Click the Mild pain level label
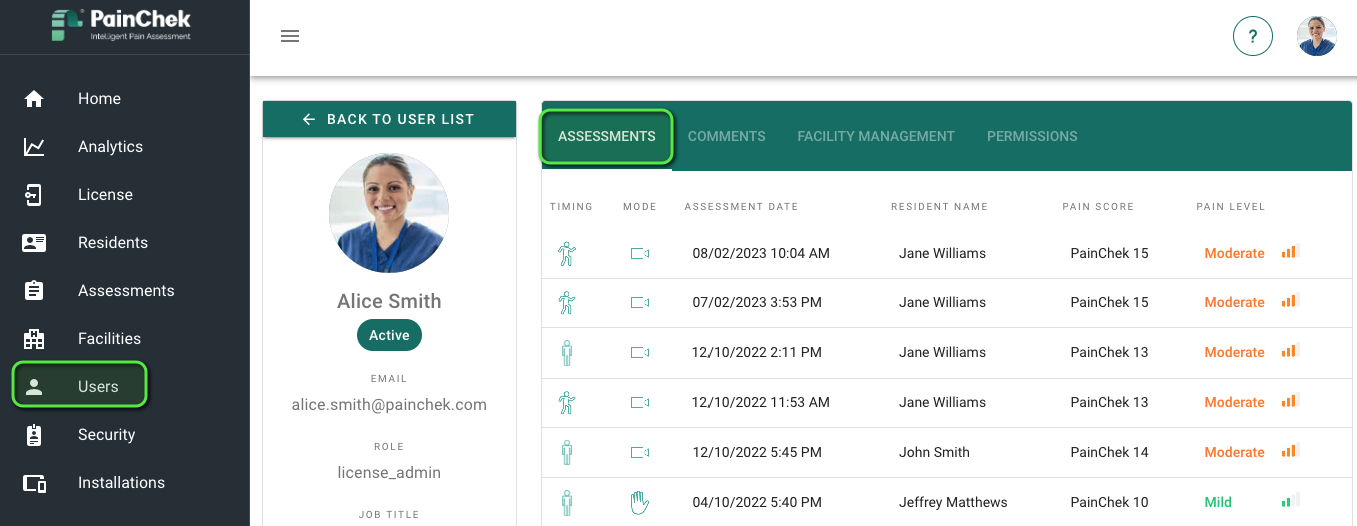1357x526 pixels. 1218,502
